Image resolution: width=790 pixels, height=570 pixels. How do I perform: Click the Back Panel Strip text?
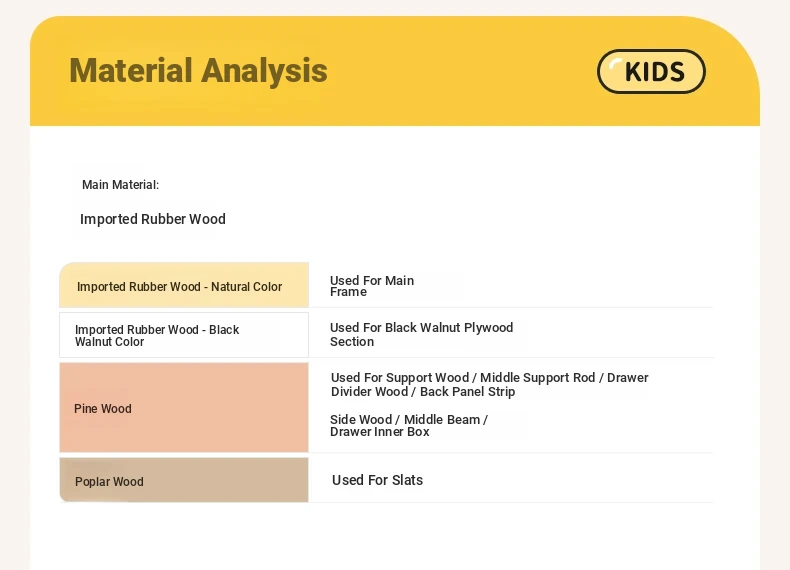click(x=468, y=392)
